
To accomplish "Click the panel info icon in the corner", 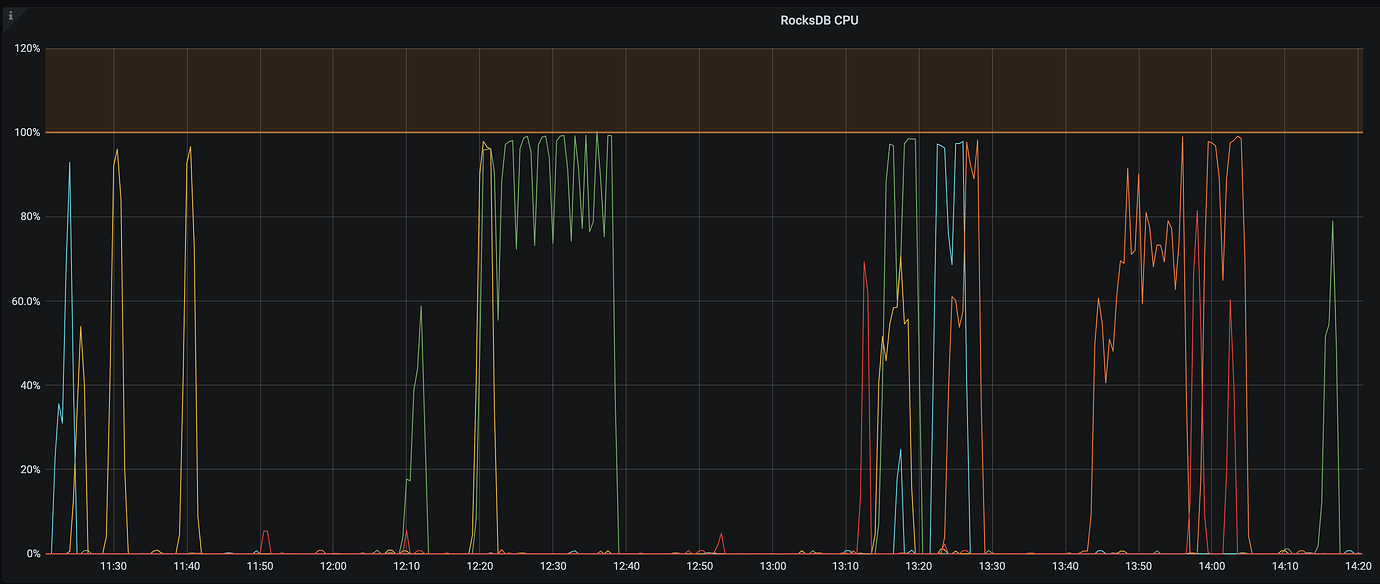I will tap(11, 16).
